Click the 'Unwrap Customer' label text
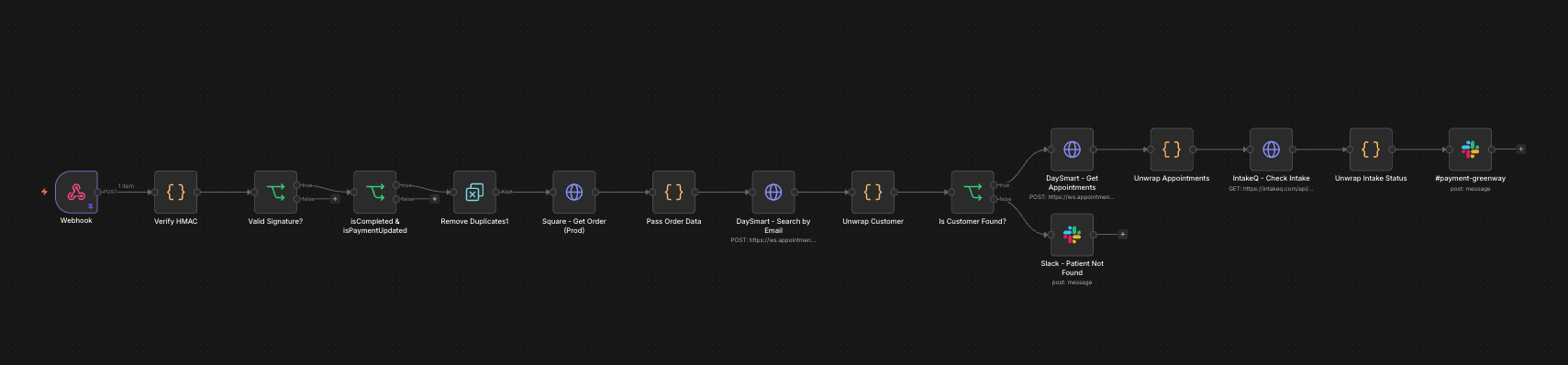 click(873, 221)
